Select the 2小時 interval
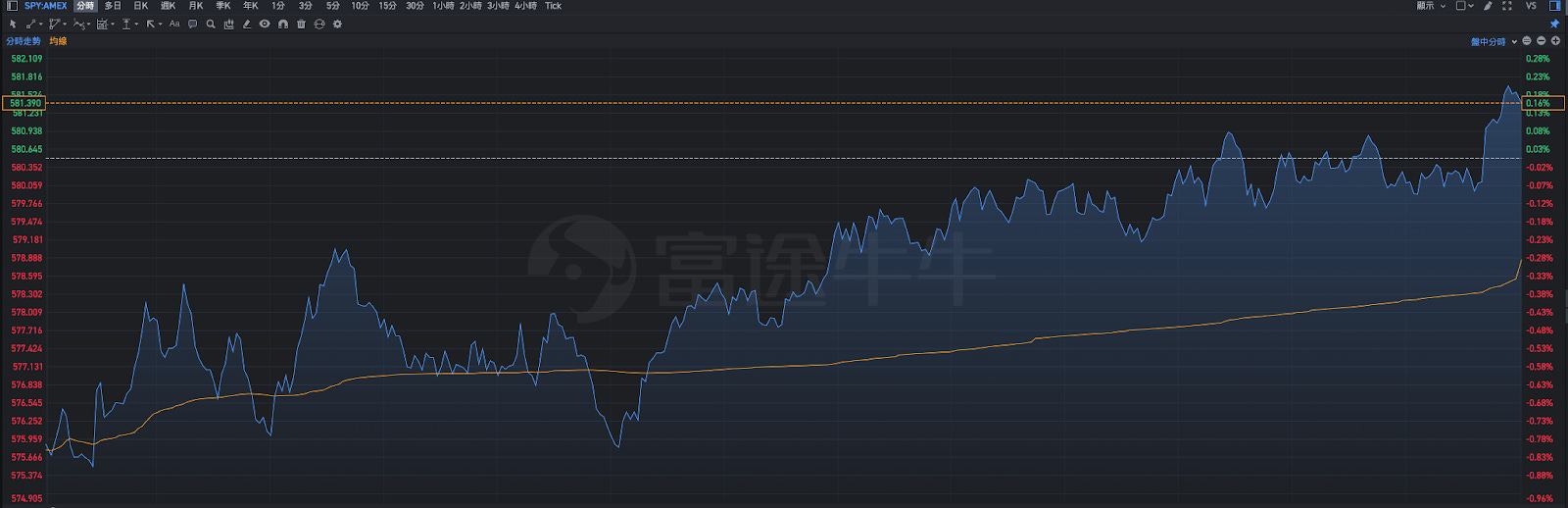1568x508 pixels. (470, 6)
